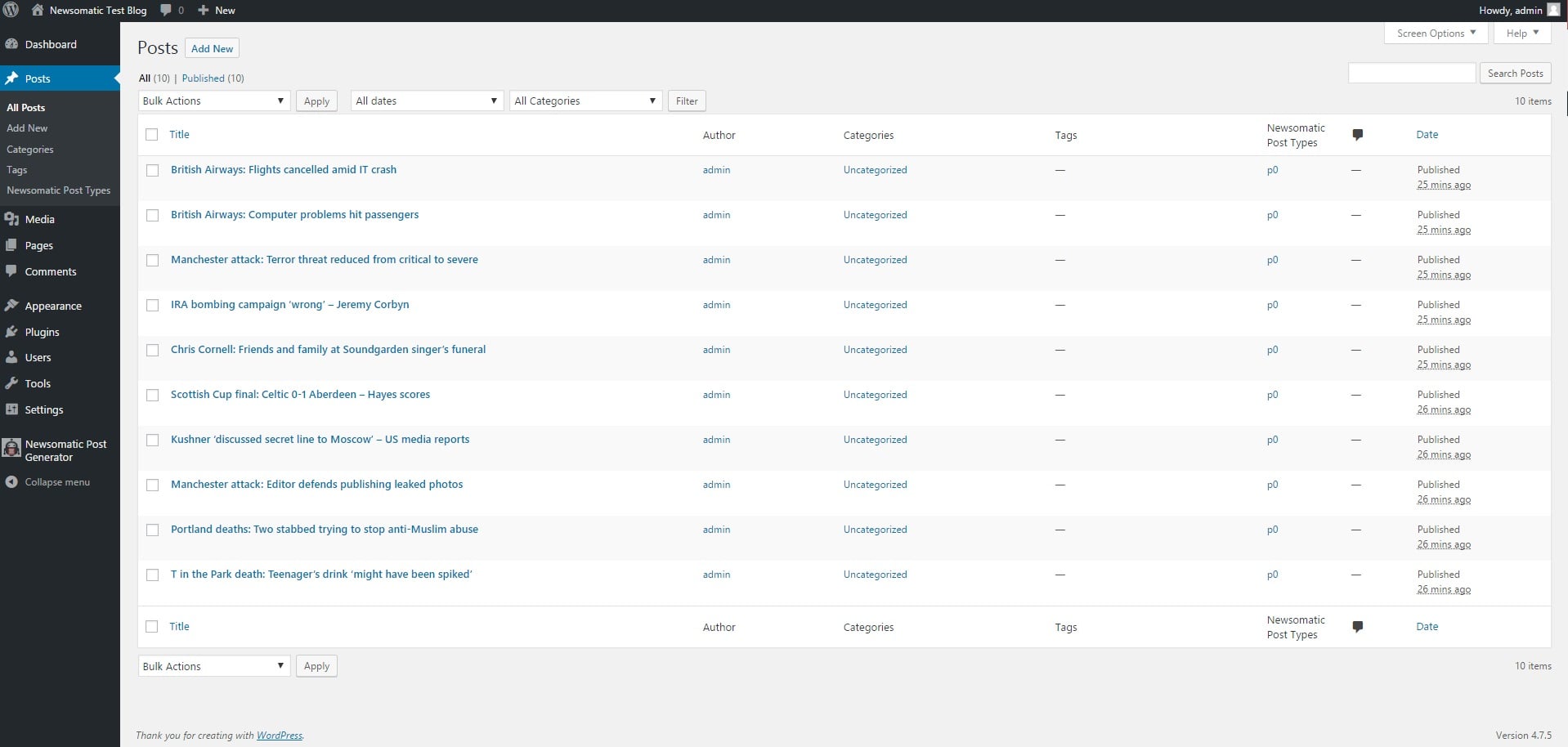This screenshot has height=747, width=1568.
Task: Open the Media library icon in sidebar
Action: point(11,219)
